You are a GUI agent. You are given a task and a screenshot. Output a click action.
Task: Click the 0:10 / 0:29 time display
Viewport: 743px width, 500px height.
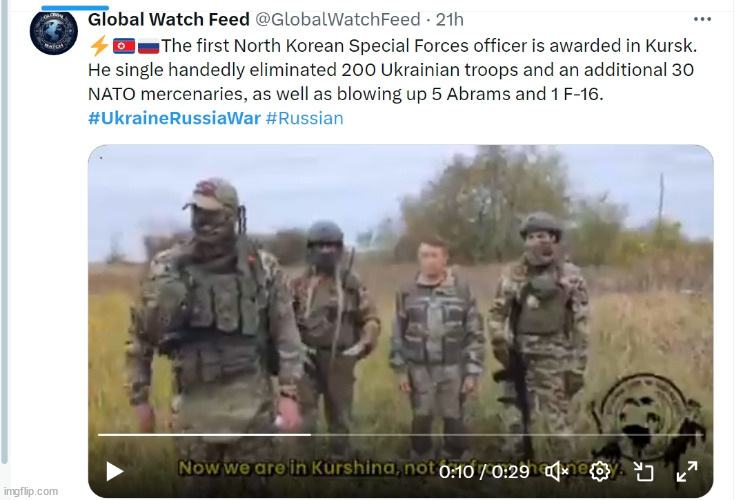[x=484, y=472]
